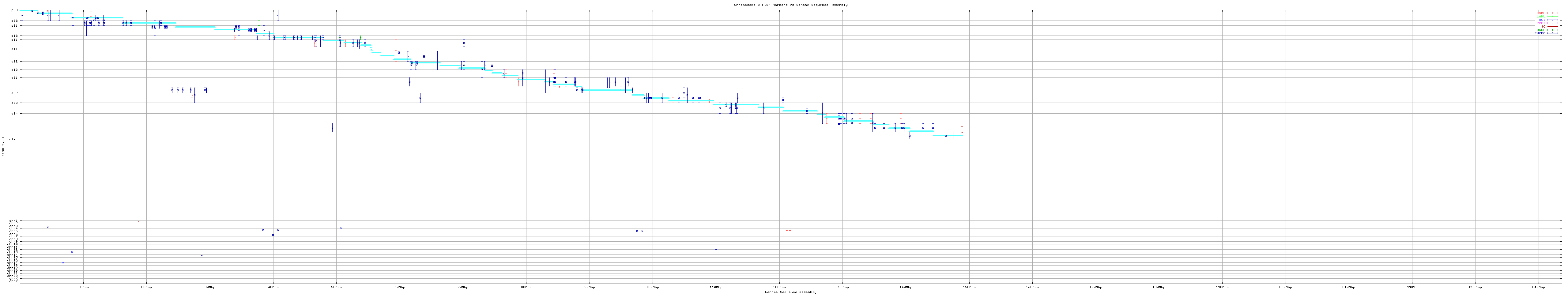This screenshot has width=1568, height=294.
Task: Select the LANL legend label
Action: click(x=1541, y=17)
